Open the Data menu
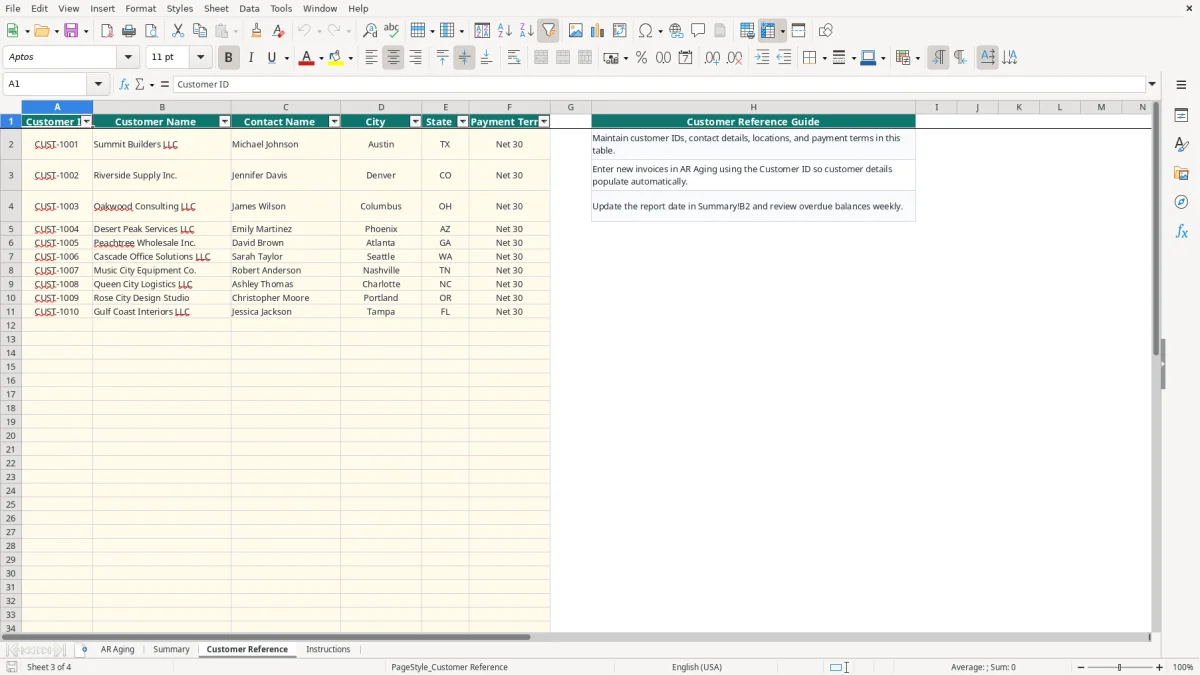1200x675 pixels. coord(249,8)
